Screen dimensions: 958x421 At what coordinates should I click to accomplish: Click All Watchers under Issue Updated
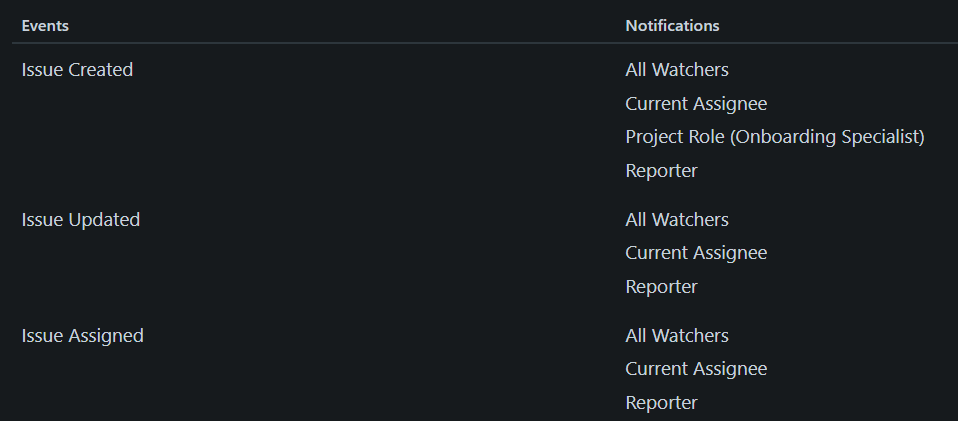pos(677,219)
